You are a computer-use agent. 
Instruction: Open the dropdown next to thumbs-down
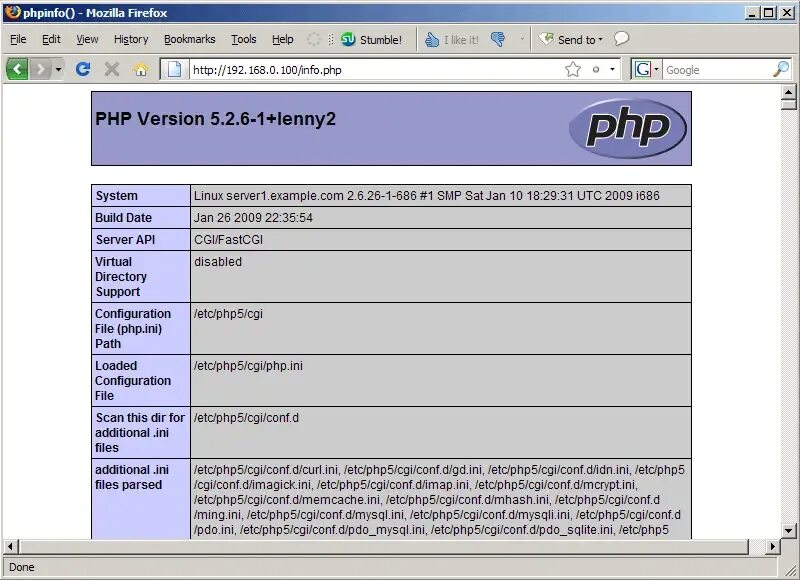point(522,39)
